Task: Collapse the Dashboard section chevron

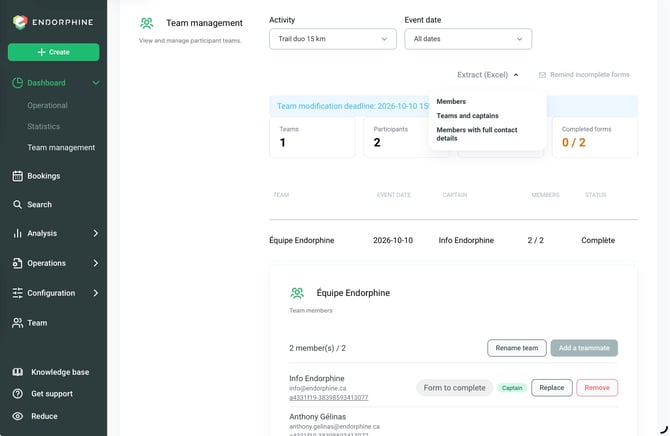Action: (x=96, y=83)
